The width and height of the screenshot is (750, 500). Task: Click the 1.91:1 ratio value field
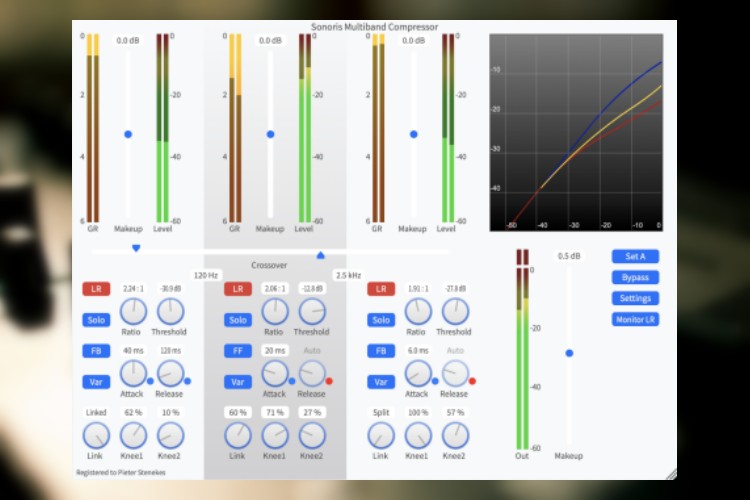coord(418,289)
